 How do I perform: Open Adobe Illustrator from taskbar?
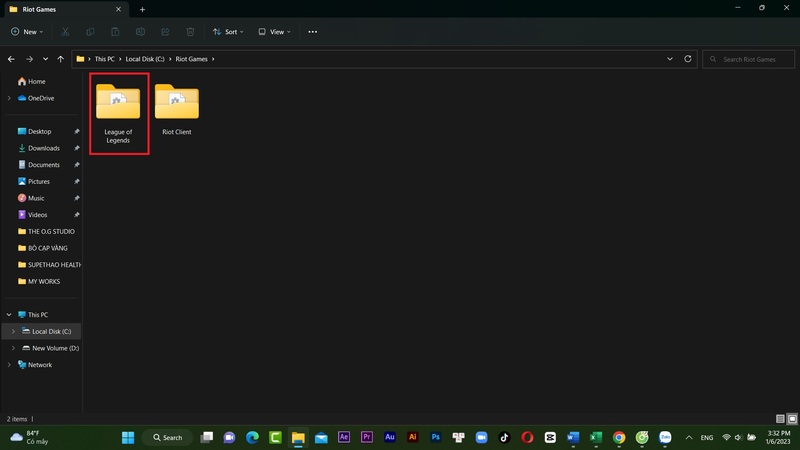click(413, 437)
